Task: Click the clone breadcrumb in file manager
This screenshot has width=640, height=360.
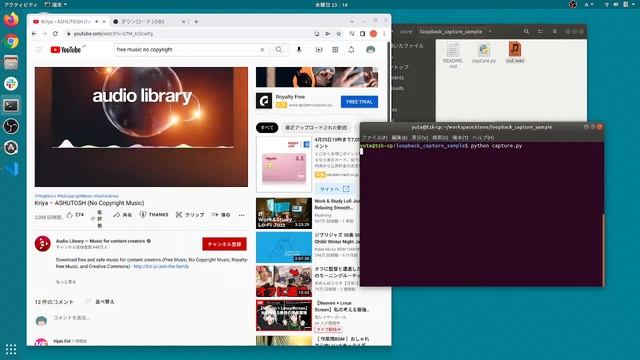Action: pos(406,31)
